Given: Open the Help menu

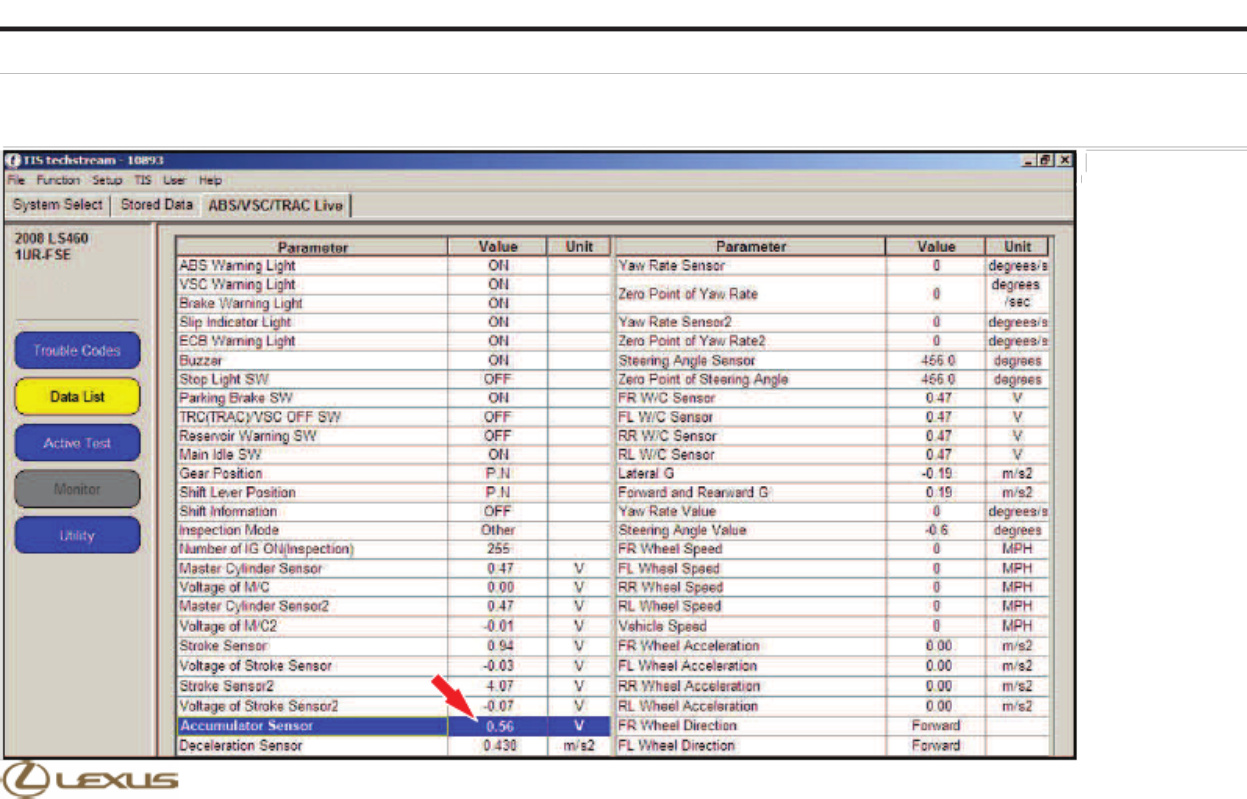Looking at the screenshot, I should pyautogui.click(x=210, y=180).
